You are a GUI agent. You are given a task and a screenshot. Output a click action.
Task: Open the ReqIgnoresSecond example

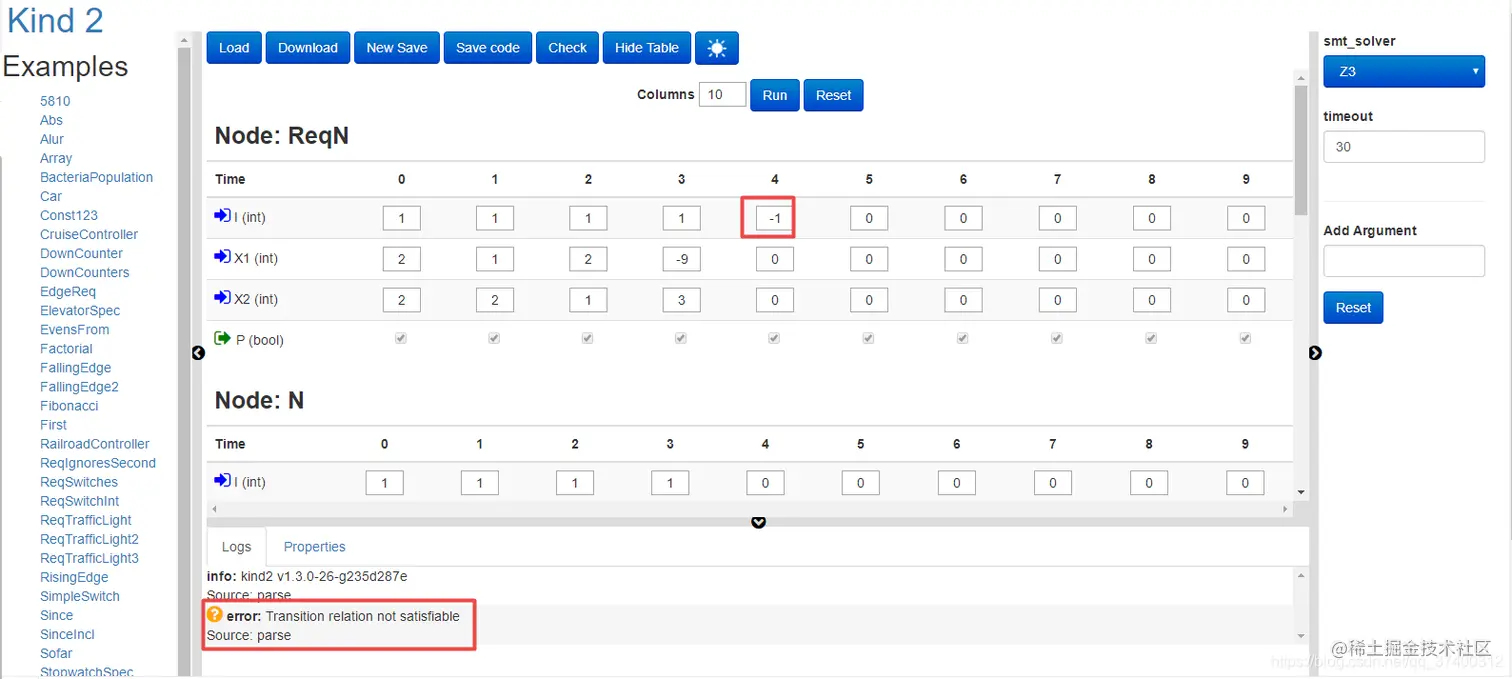tap(98, 462)
